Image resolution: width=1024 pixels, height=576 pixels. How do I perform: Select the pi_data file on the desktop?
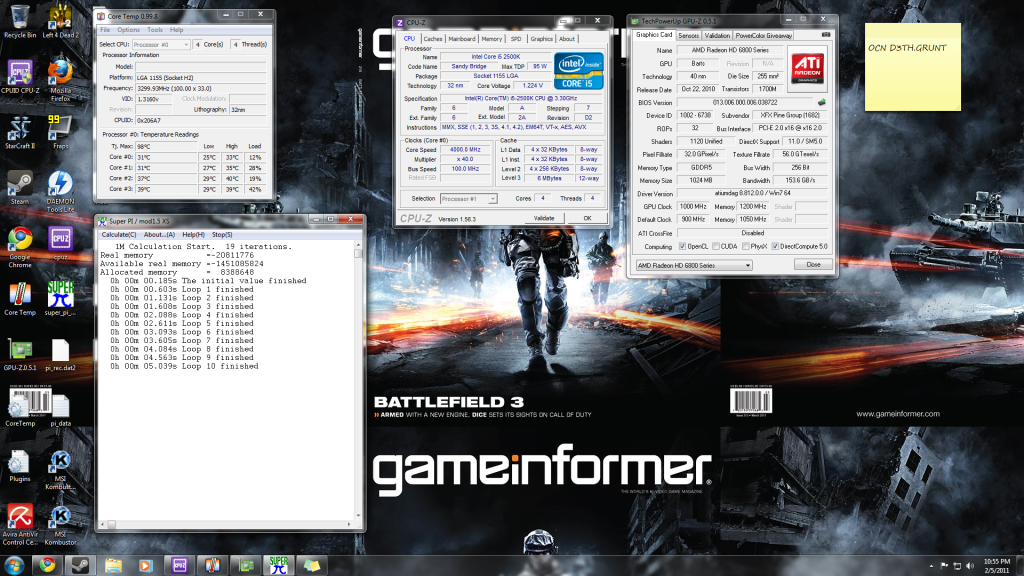(x=60, y=410)
